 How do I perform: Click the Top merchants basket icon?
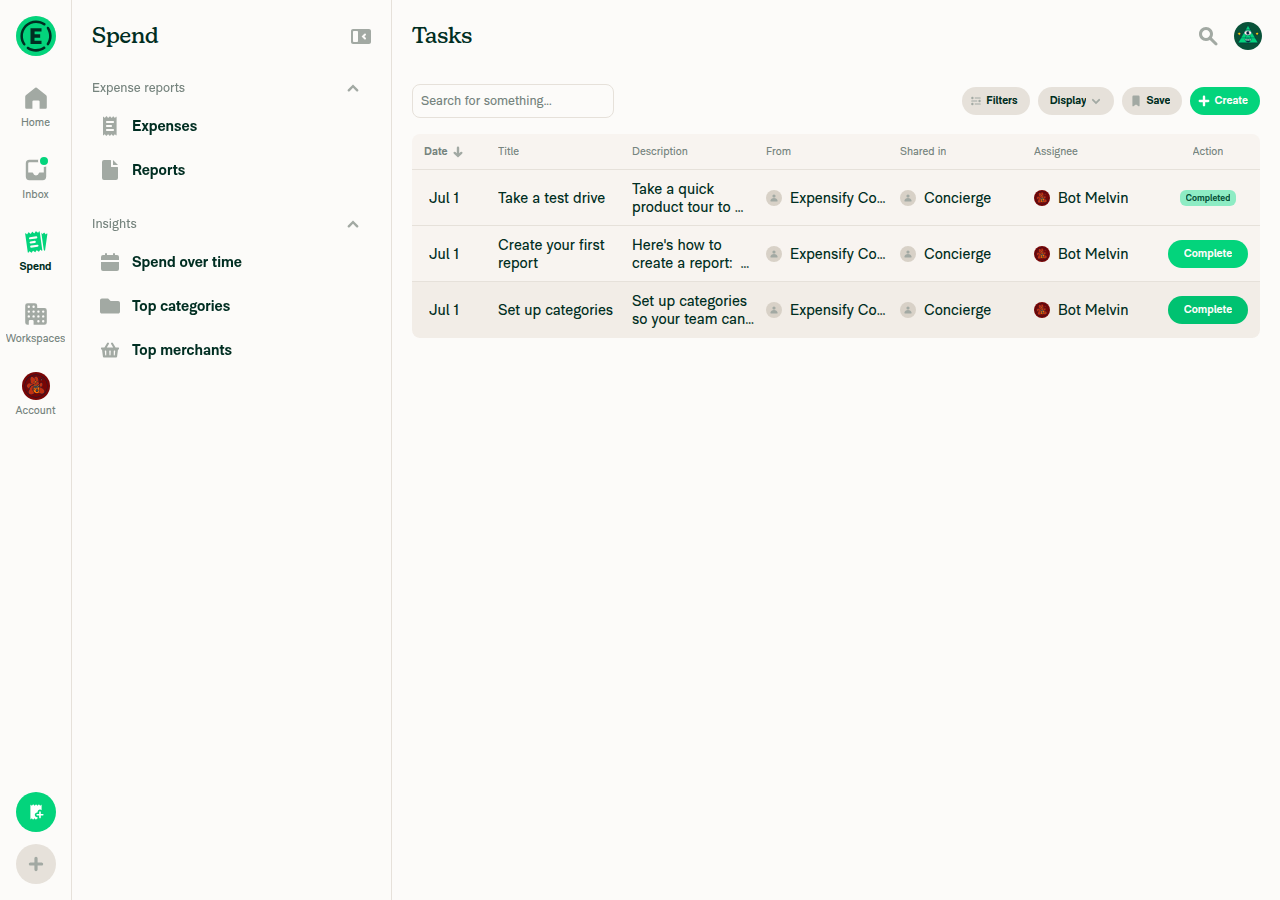pyautogui.click(x=110, y=350)
